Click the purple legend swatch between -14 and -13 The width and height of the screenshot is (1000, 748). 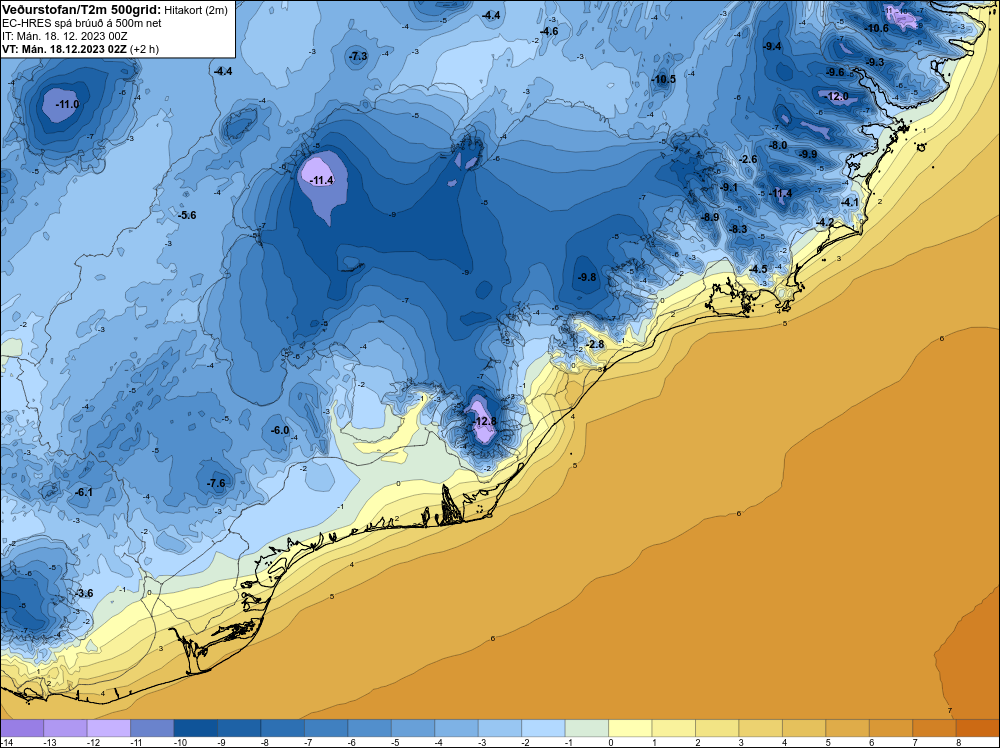[22, 728]
